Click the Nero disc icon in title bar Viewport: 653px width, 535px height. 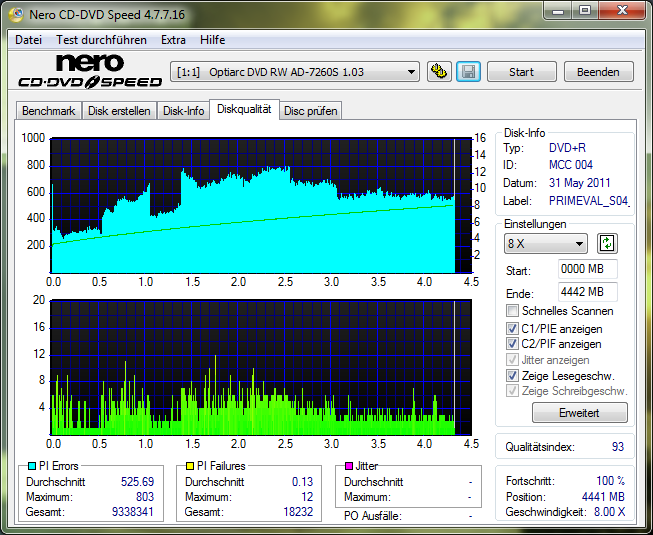(17, 15)
